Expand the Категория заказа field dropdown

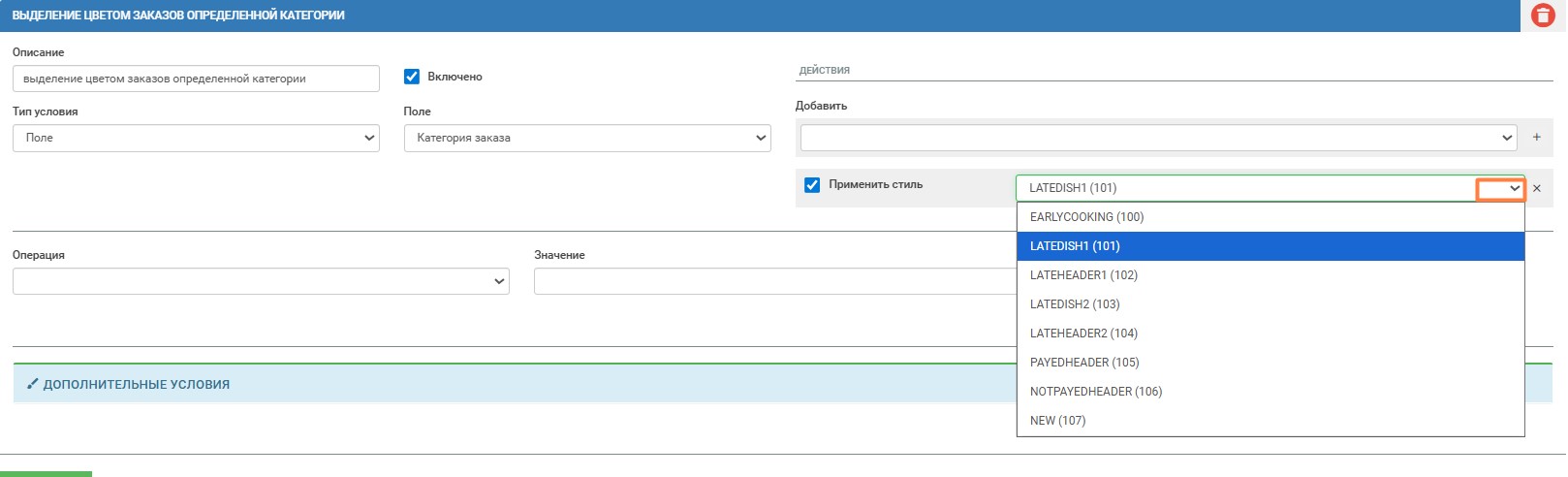[x=586, y=138]
